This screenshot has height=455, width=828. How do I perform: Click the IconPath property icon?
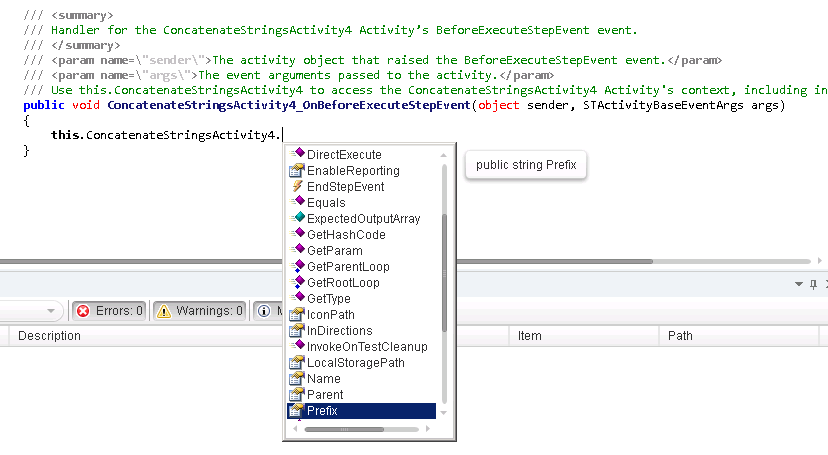coord(296,315)
